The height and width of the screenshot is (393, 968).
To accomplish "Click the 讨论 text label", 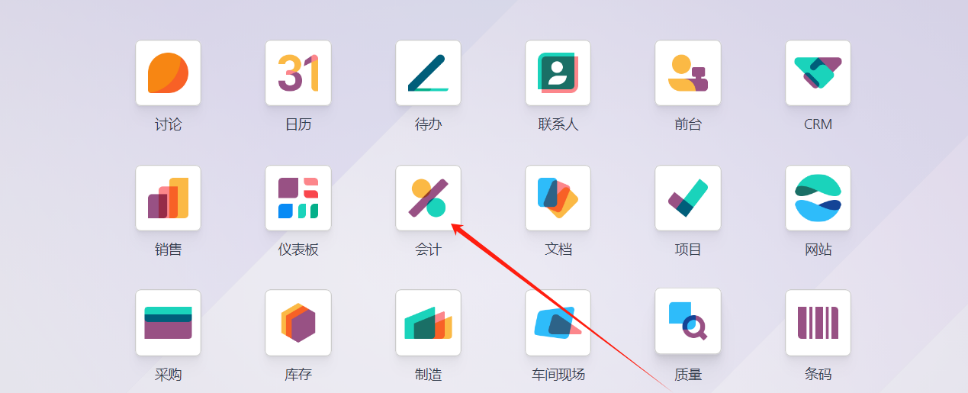I will point(168,125).
